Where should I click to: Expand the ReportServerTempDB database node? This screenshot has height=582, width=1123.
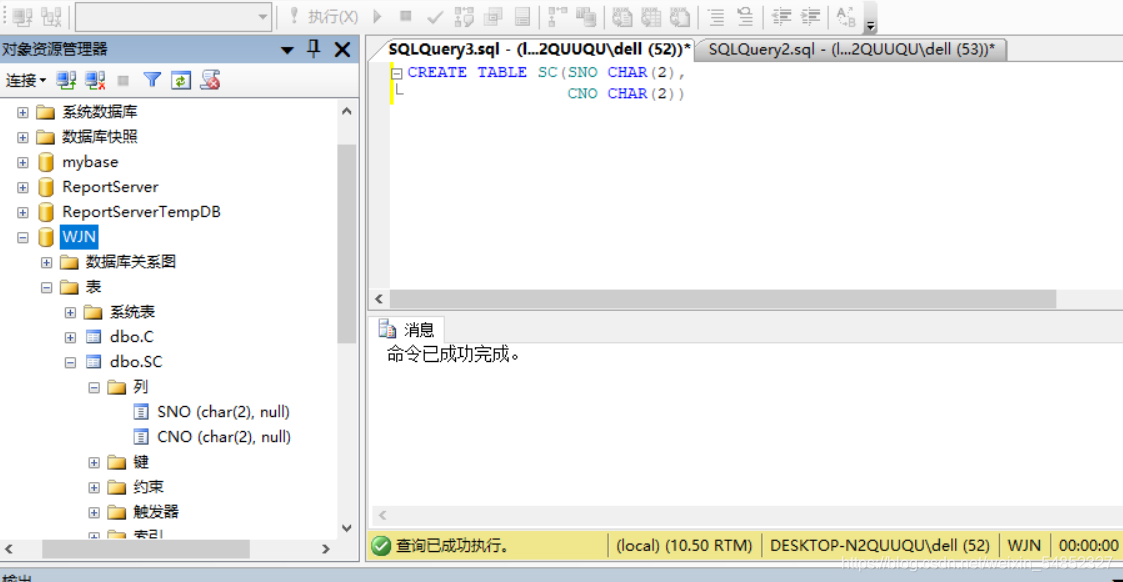tap(22, 213)
